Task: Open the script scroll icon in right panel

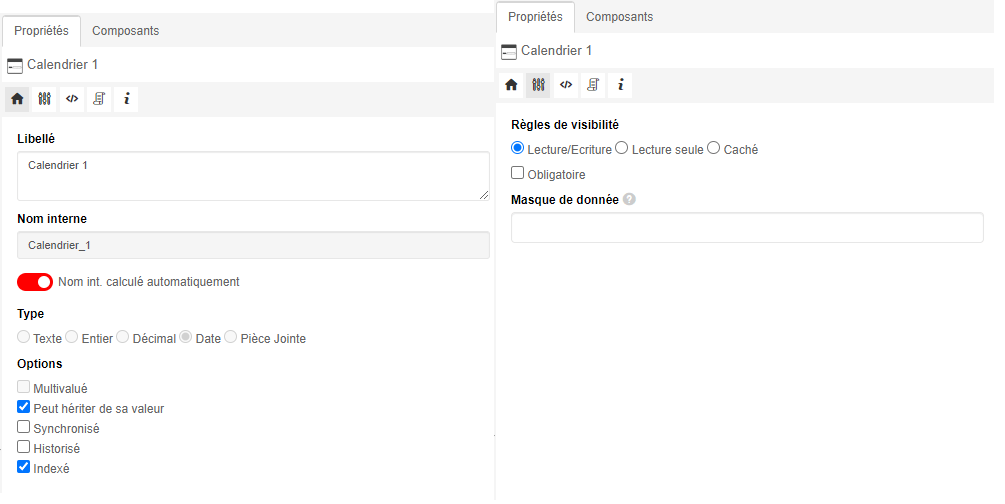Action: point(593,85)
